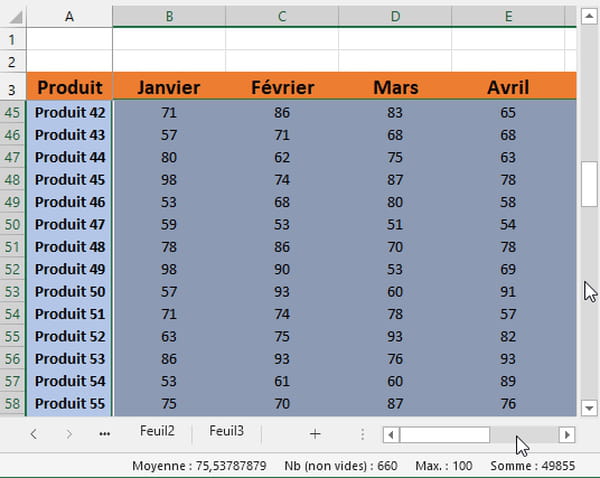Select row 50 header

point(12,224)
